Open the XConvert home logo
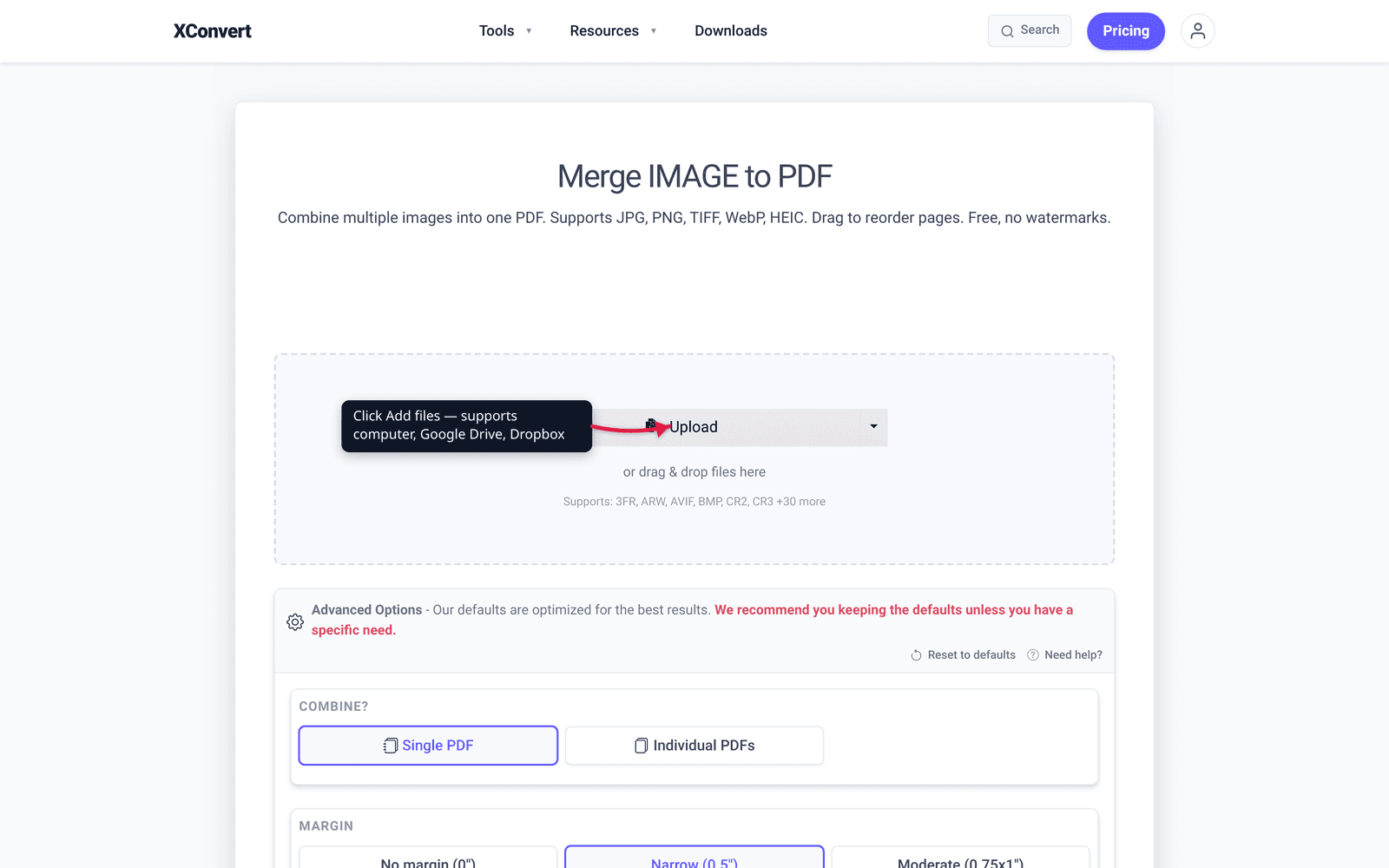Viewport: 1389px width, 868px height. point(212,31)
